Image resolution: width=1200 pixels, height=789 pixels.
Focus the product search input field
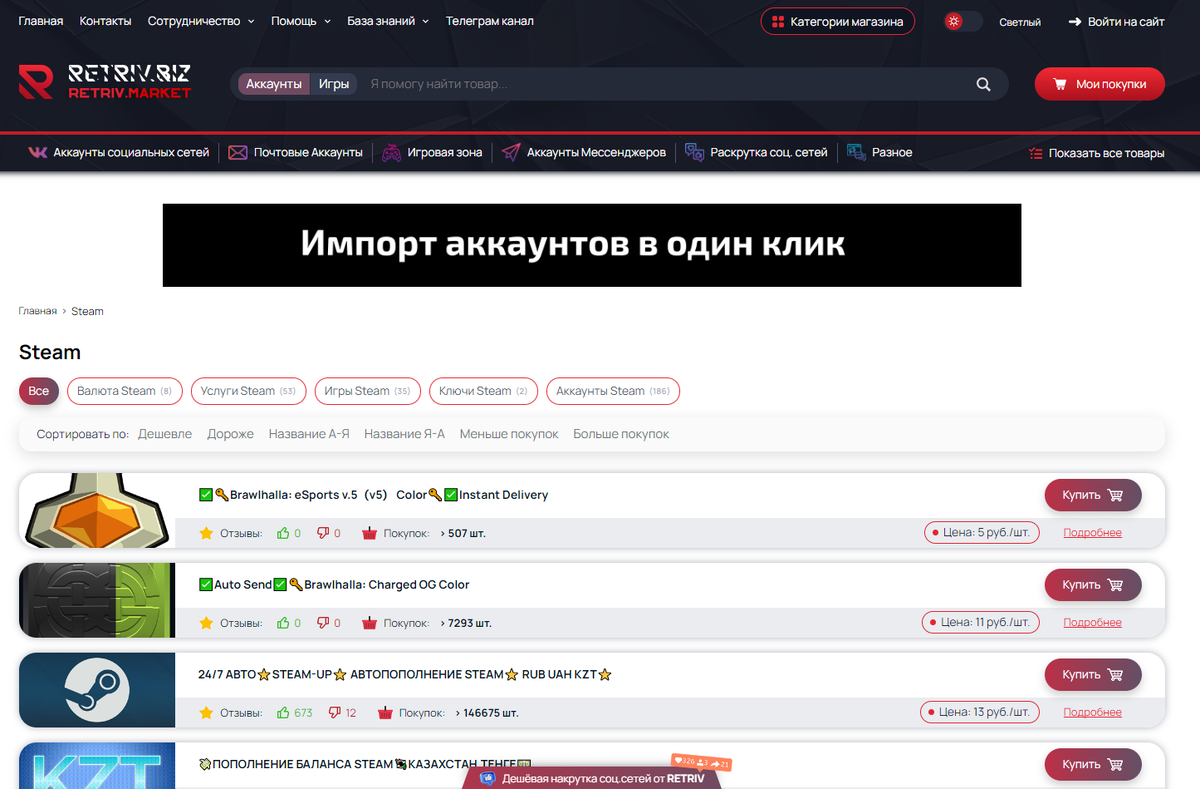[663, 85]
